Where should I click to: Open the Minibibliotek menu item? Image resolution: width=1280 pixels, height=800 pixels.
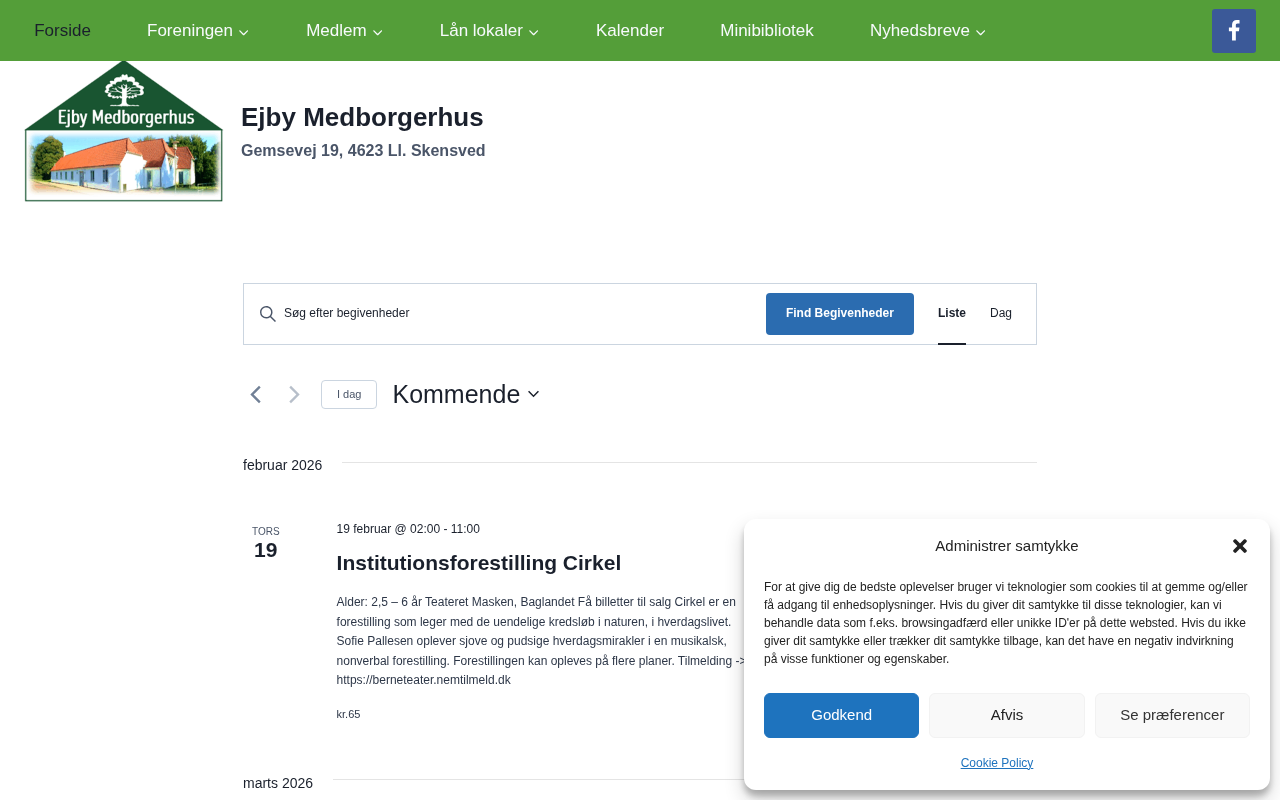point(767,31)
